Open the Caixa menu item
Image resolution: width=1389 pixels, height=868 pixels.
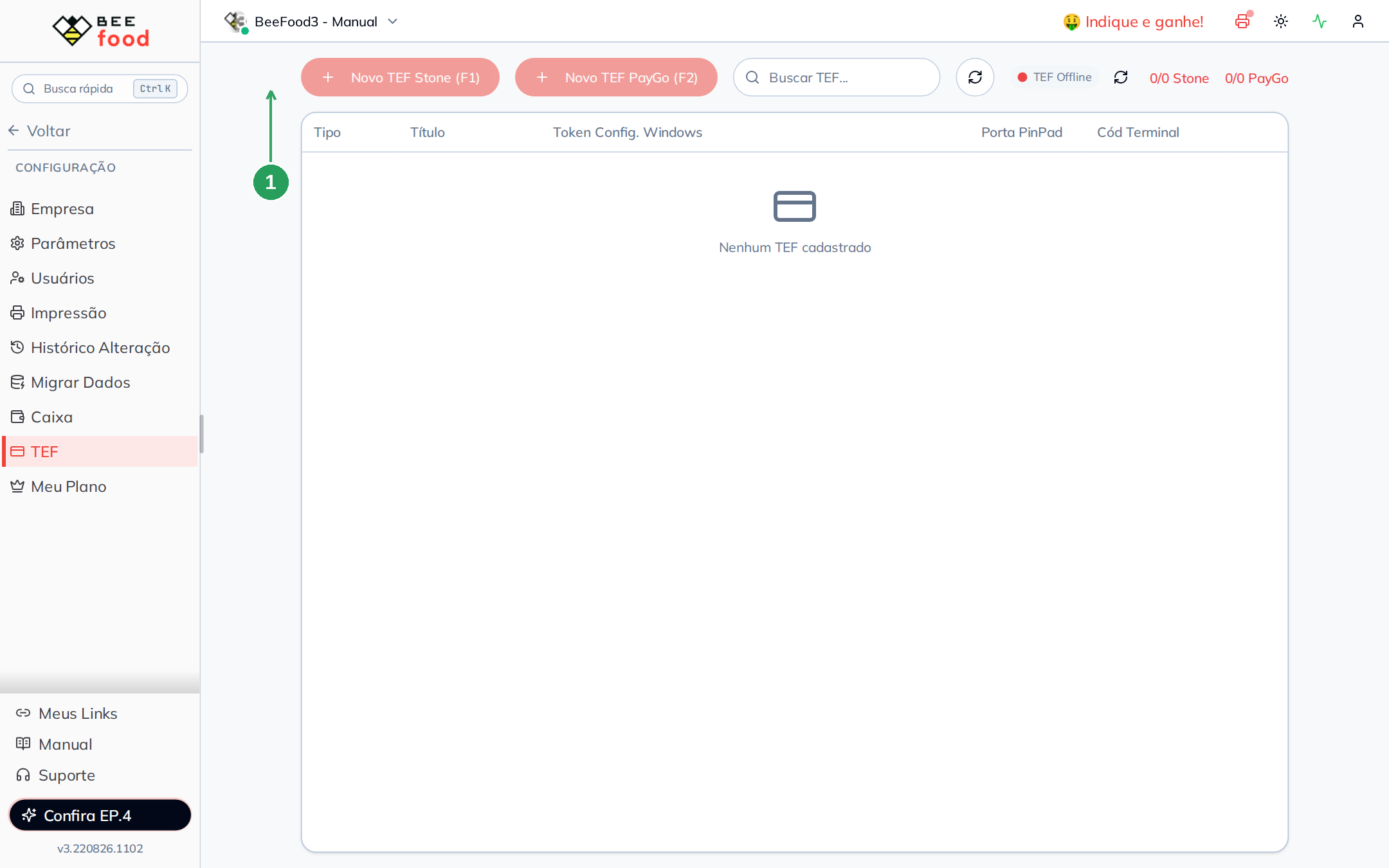tap(100, 417)
